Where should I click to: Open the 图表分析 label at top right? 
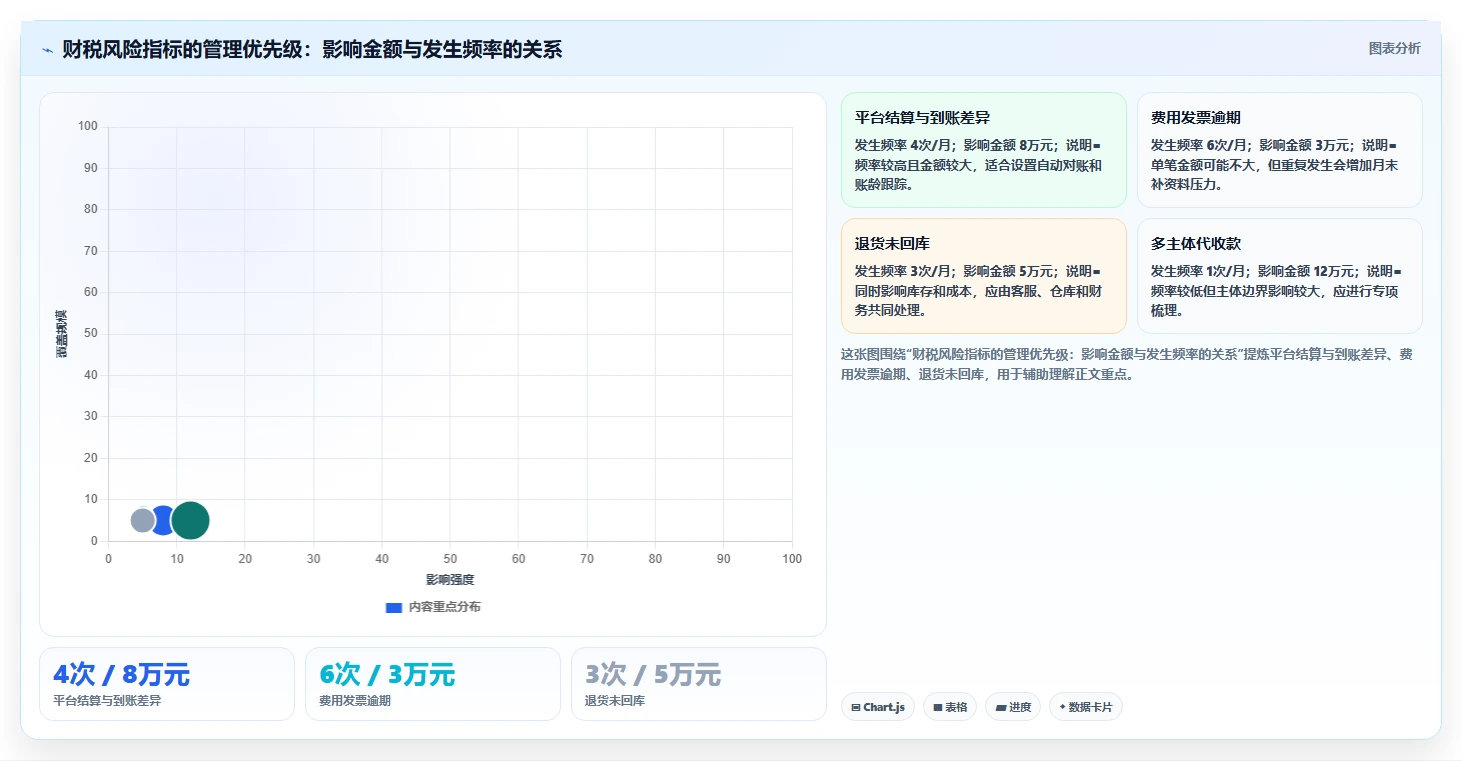tap(1394, 48)
